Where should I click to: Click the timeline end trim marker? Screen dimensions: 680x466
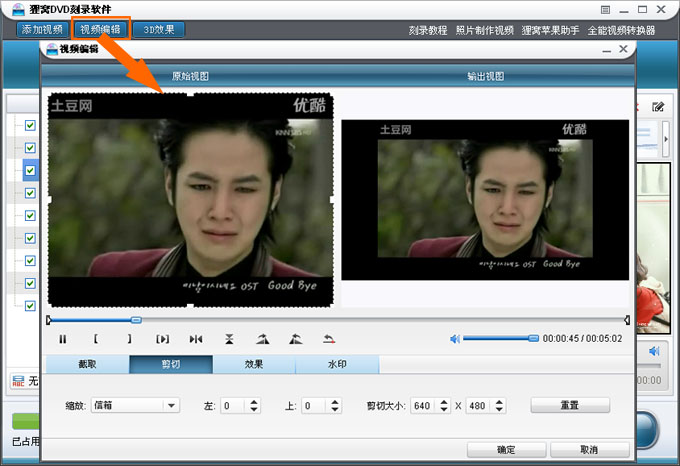[x=627, y=320]
